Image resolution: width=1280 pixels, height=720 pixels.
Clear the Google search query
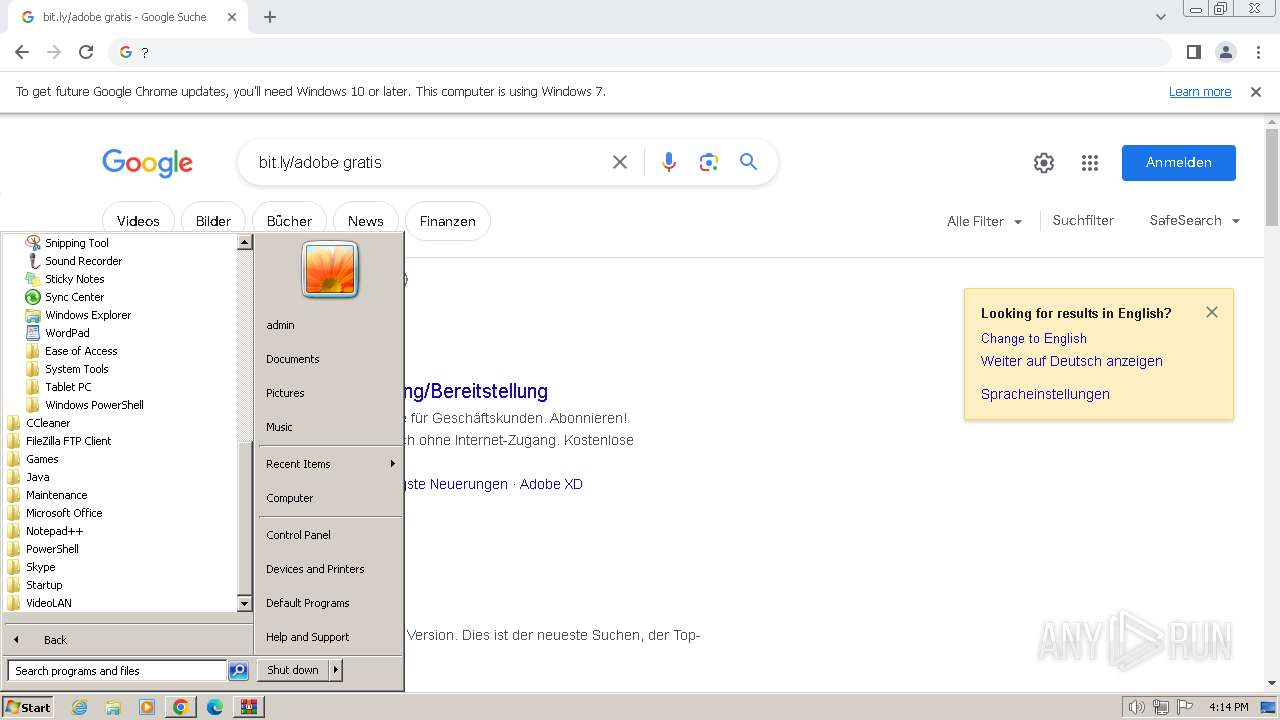(620, 162)
